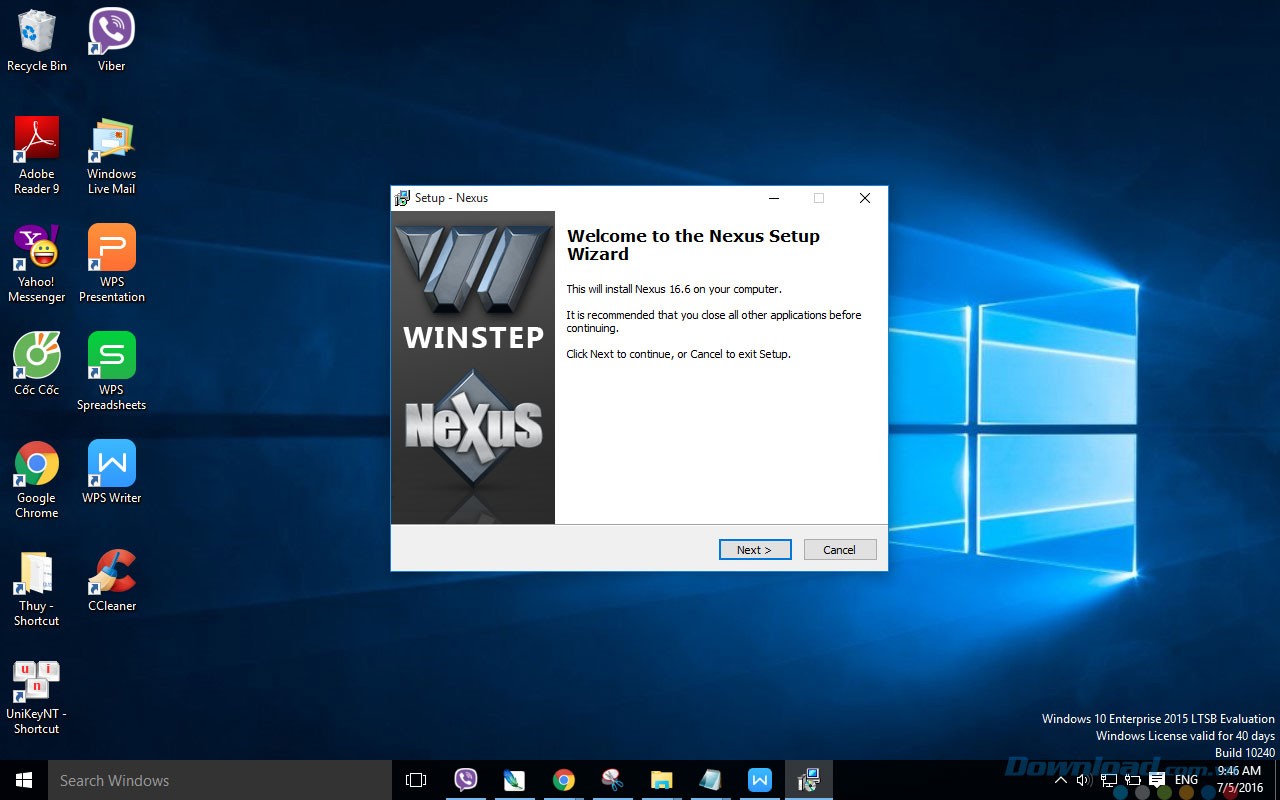The height and width of the screenshot is (800, 1280).
Task: Open Task View from the taskbar
Action: [x=416, y=780]
